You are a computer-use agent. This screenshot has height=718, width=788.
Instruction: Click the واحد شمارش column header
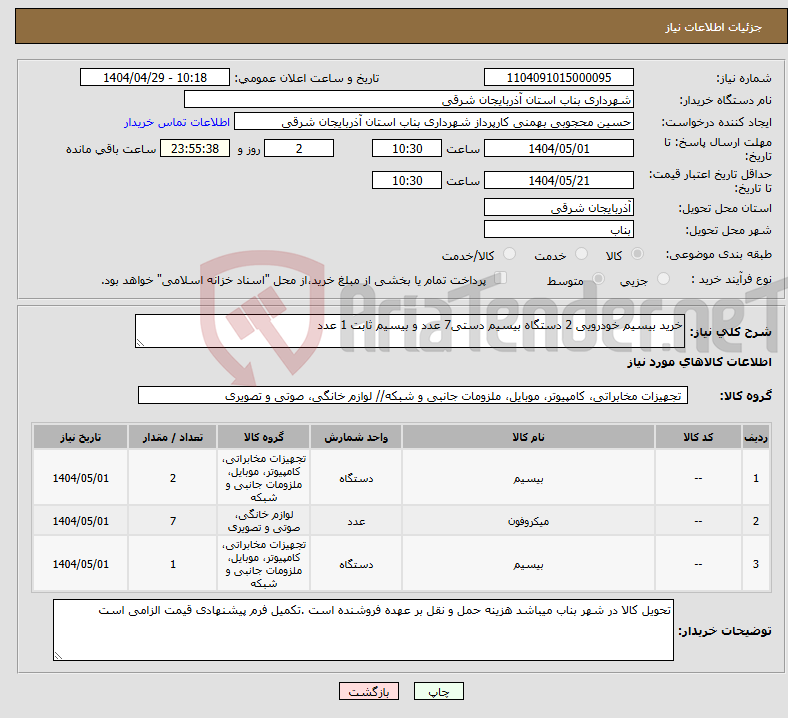pyautogui.click(x=356, y=437)
